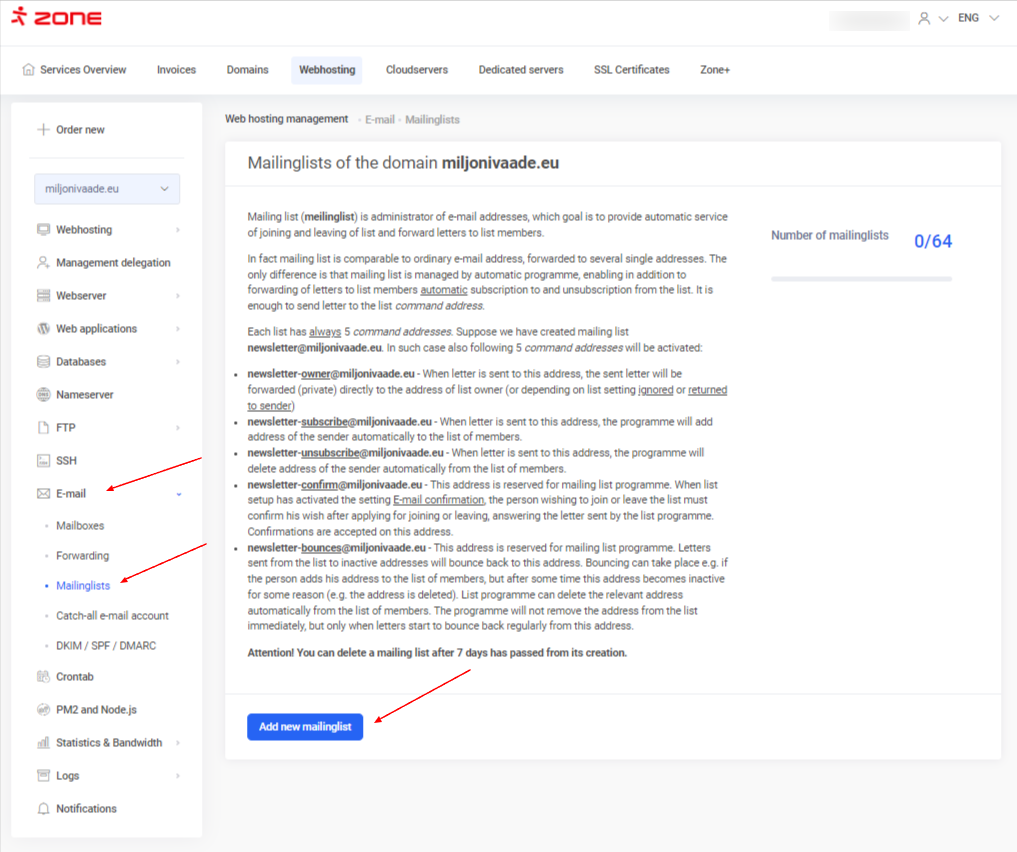The image size is (1017, 852).
Task: Click the Crontab icon in sidebar
Action: click(x=43, y=677)
